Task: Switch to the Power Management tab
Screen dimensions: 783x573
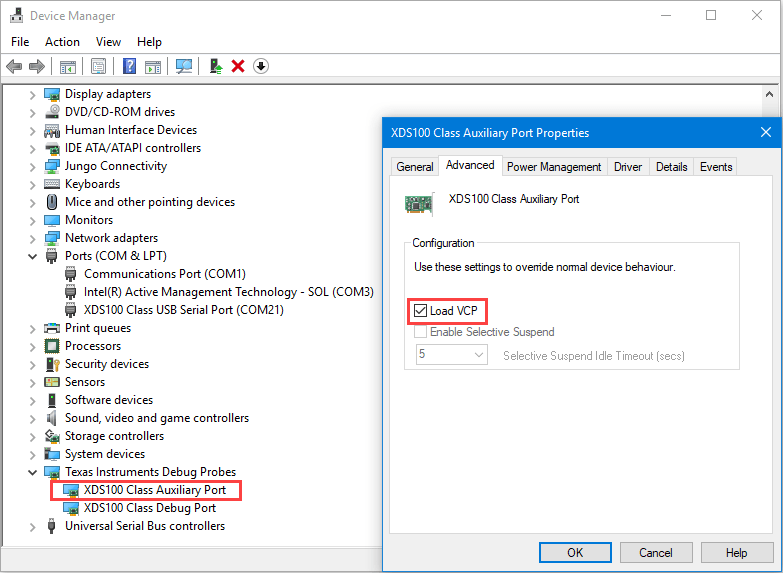Action: tap(554, 167)
